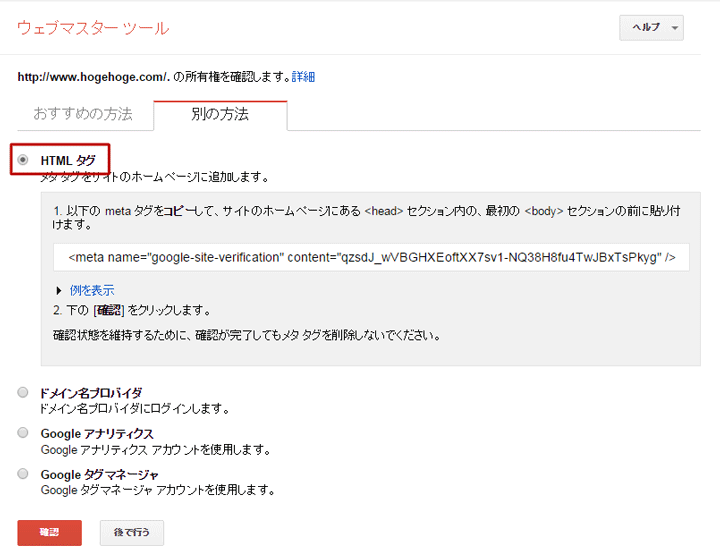Click the Google タグマネージャ アカウントを使用します description

[157, 491]
